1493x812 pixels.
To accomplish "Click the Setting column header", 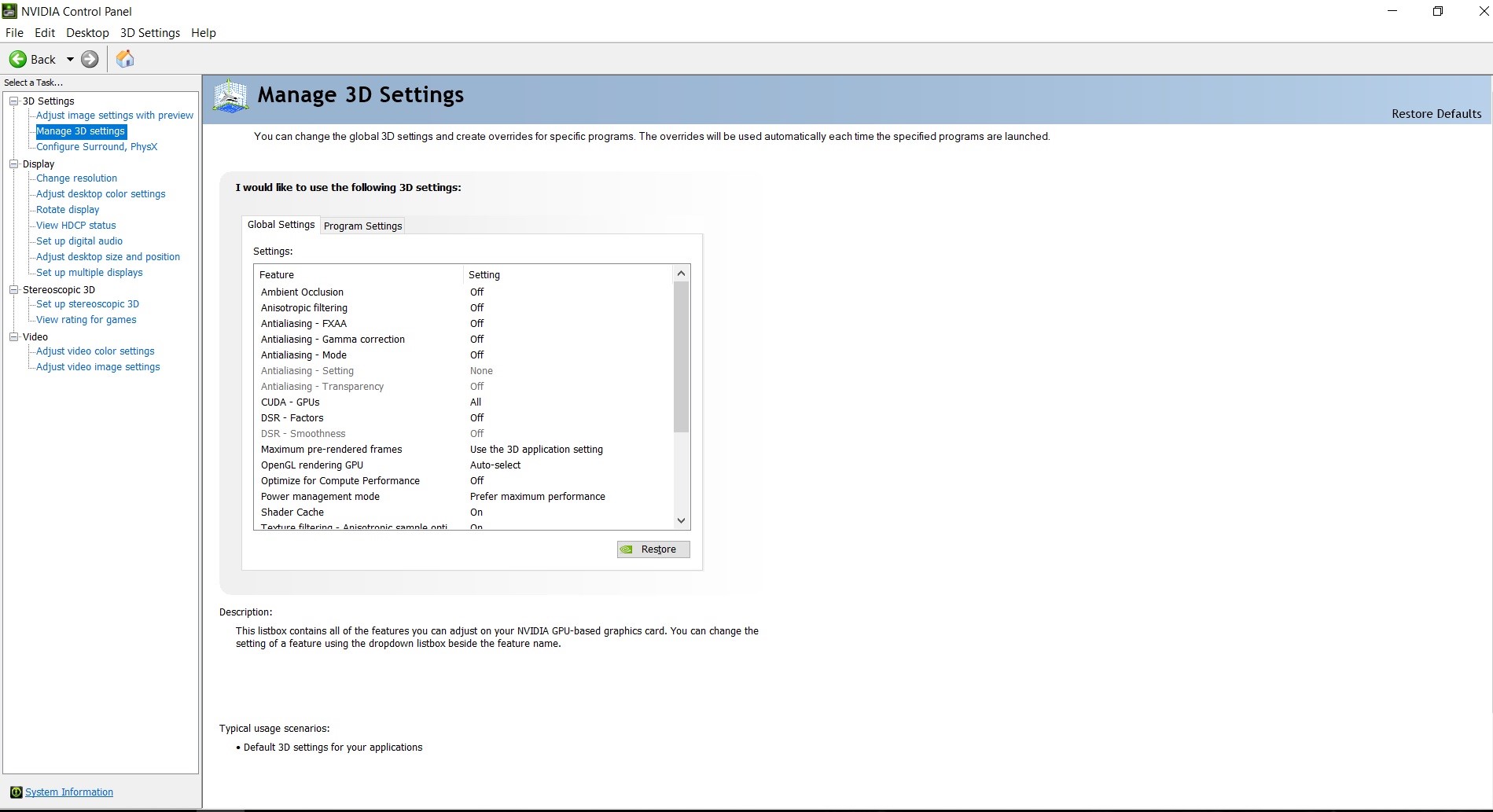I will [x=568, y=274].
